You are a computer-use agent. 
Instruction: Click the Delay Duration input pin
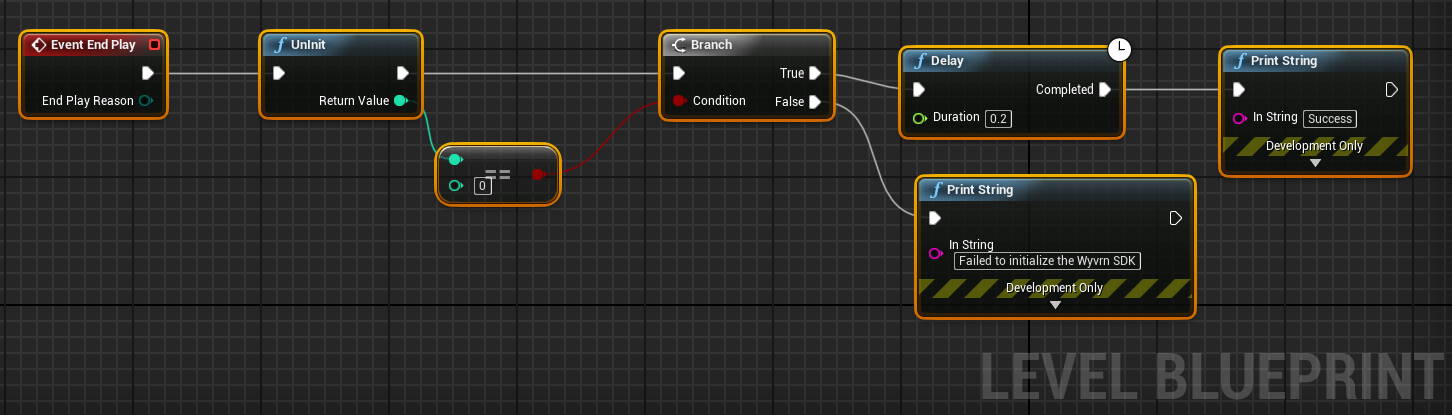[919, 118]
